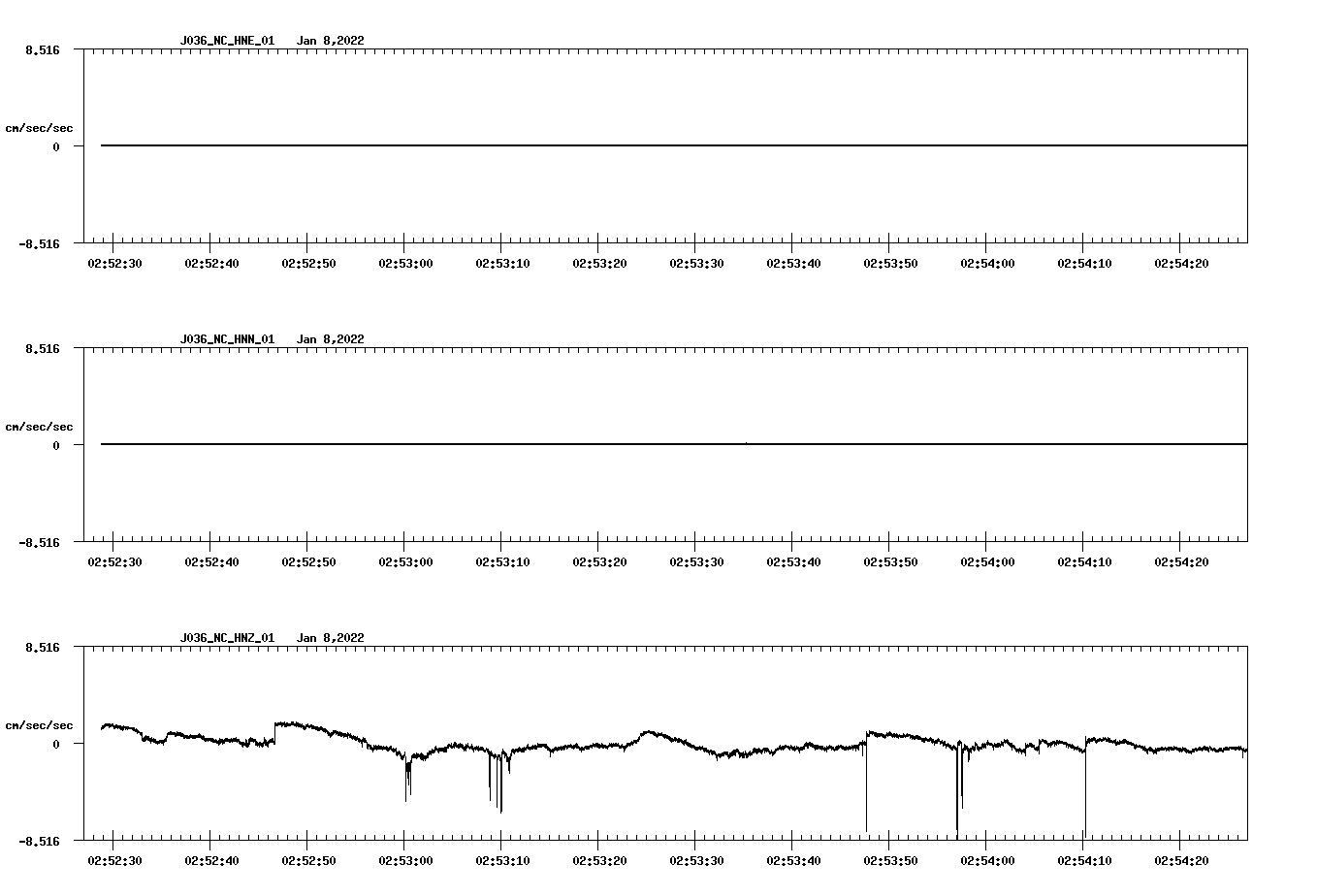1317x896 pixels.
Task: Click the -8.516 minimum label on HNZ plot
Action: coord(39,842)
